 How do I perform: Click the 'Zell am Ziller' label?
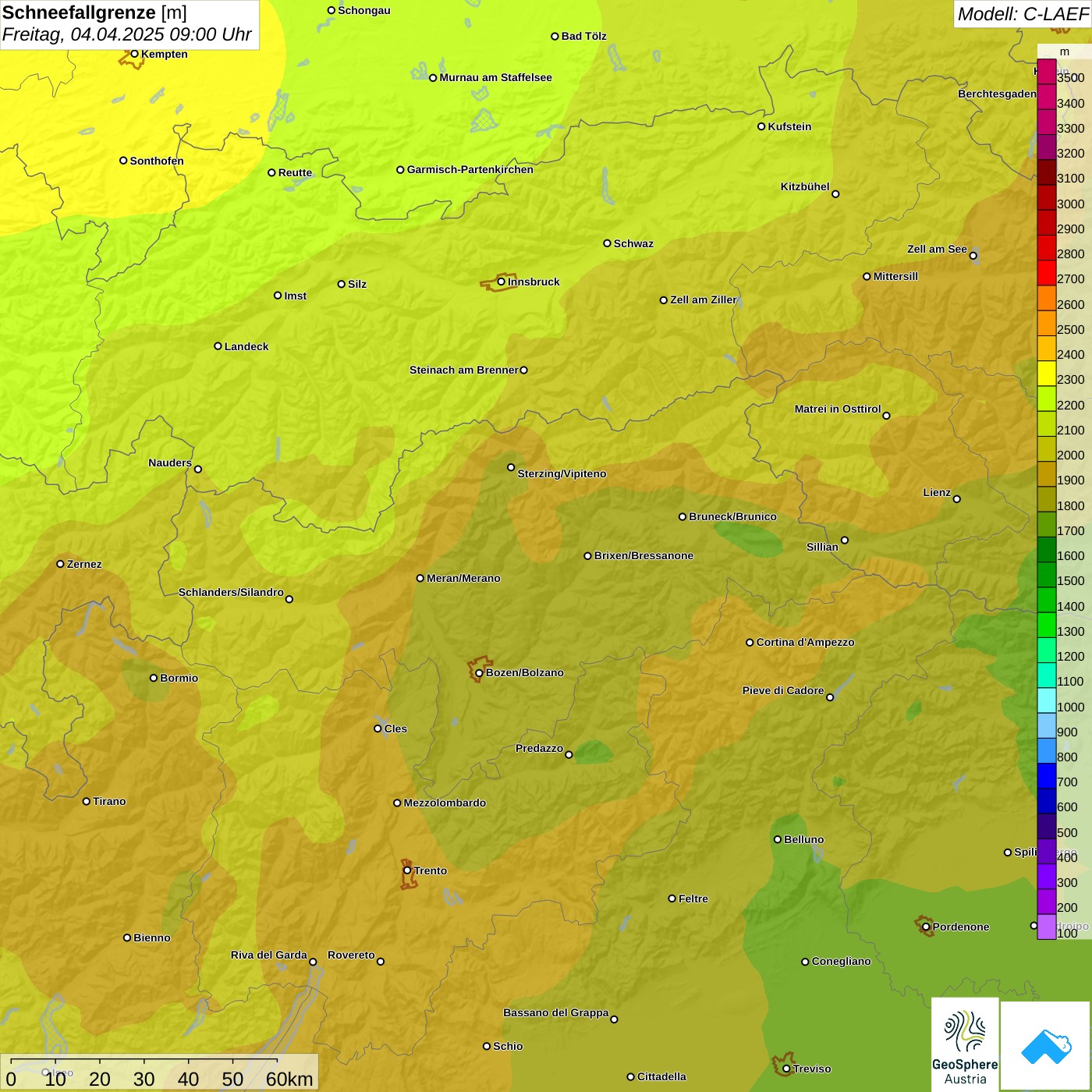coord(703,300)
